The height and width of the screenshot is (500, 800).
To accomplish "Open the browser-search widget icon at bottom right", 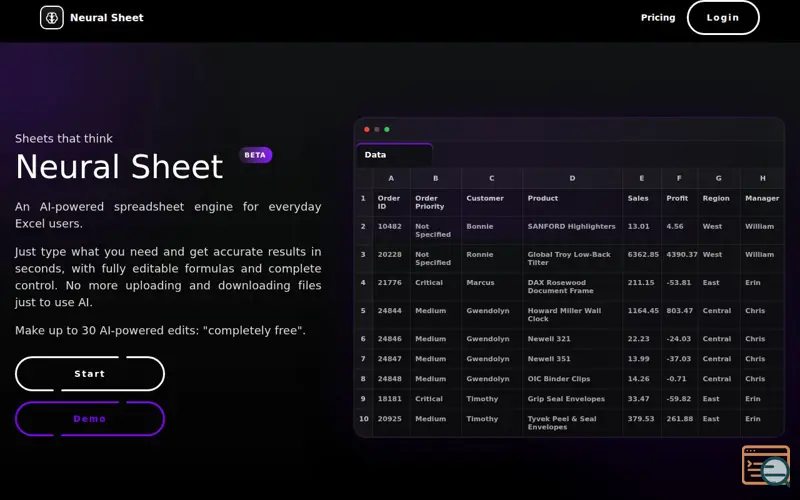I will coord(766,465).
